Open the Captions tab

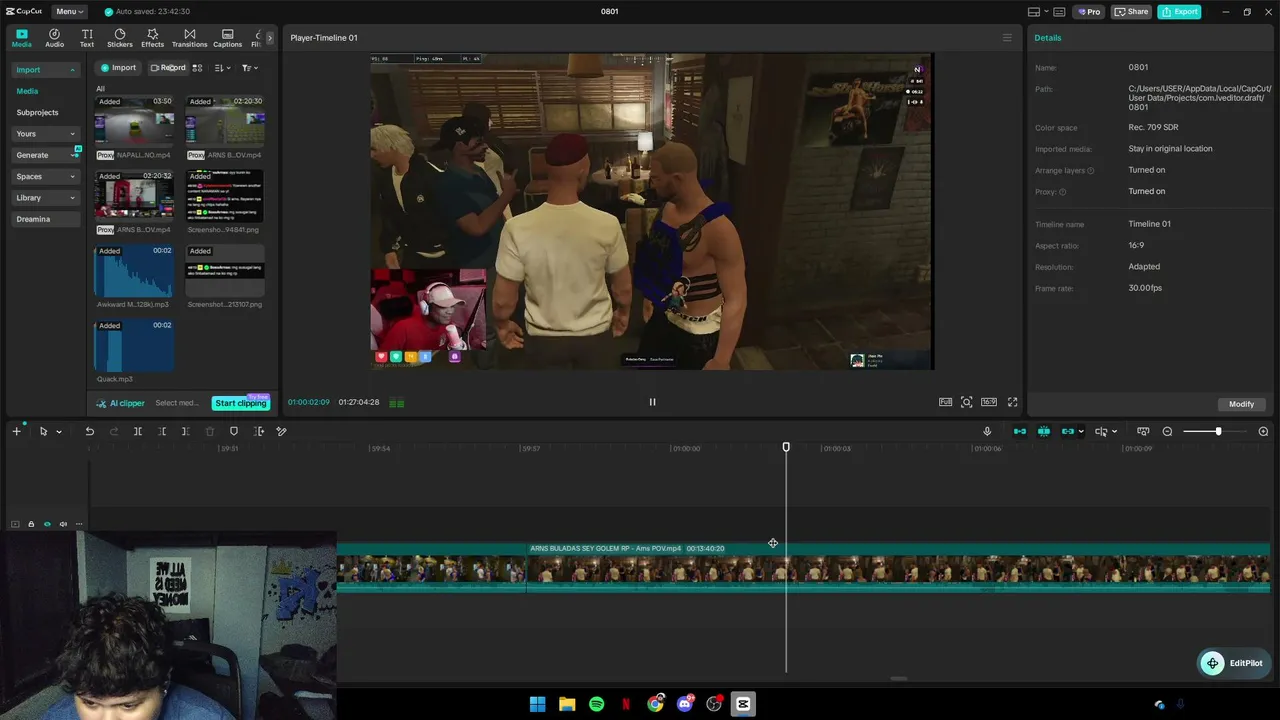point(227,38)
